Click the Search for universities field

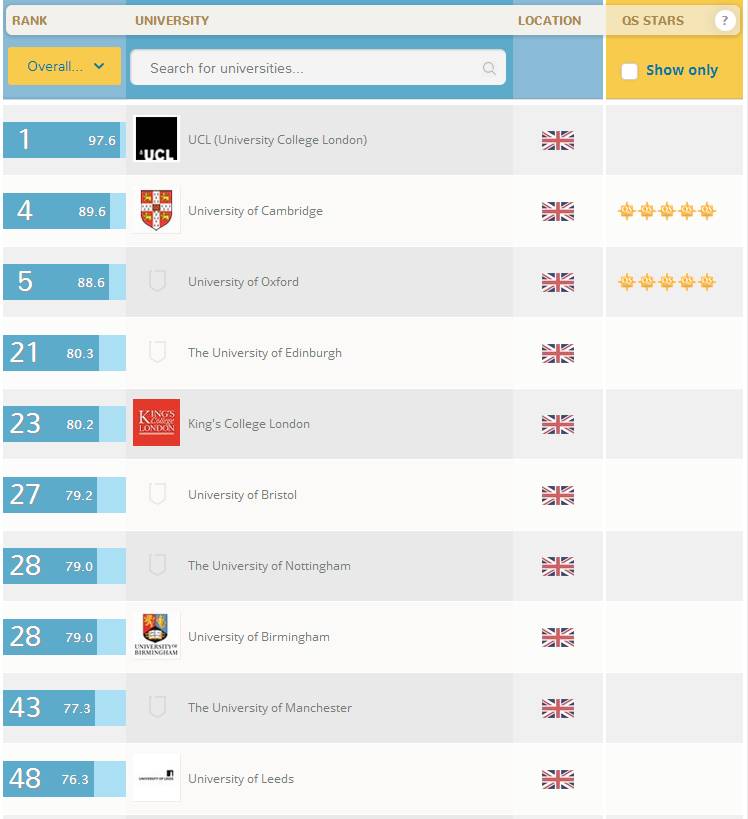pos(318,68)
